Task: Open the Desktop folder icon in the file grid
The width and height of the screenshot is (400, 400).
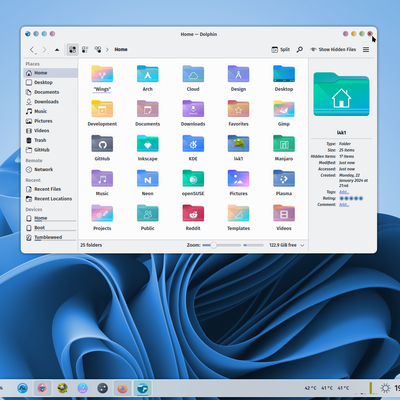Action: tap(284, 74)
